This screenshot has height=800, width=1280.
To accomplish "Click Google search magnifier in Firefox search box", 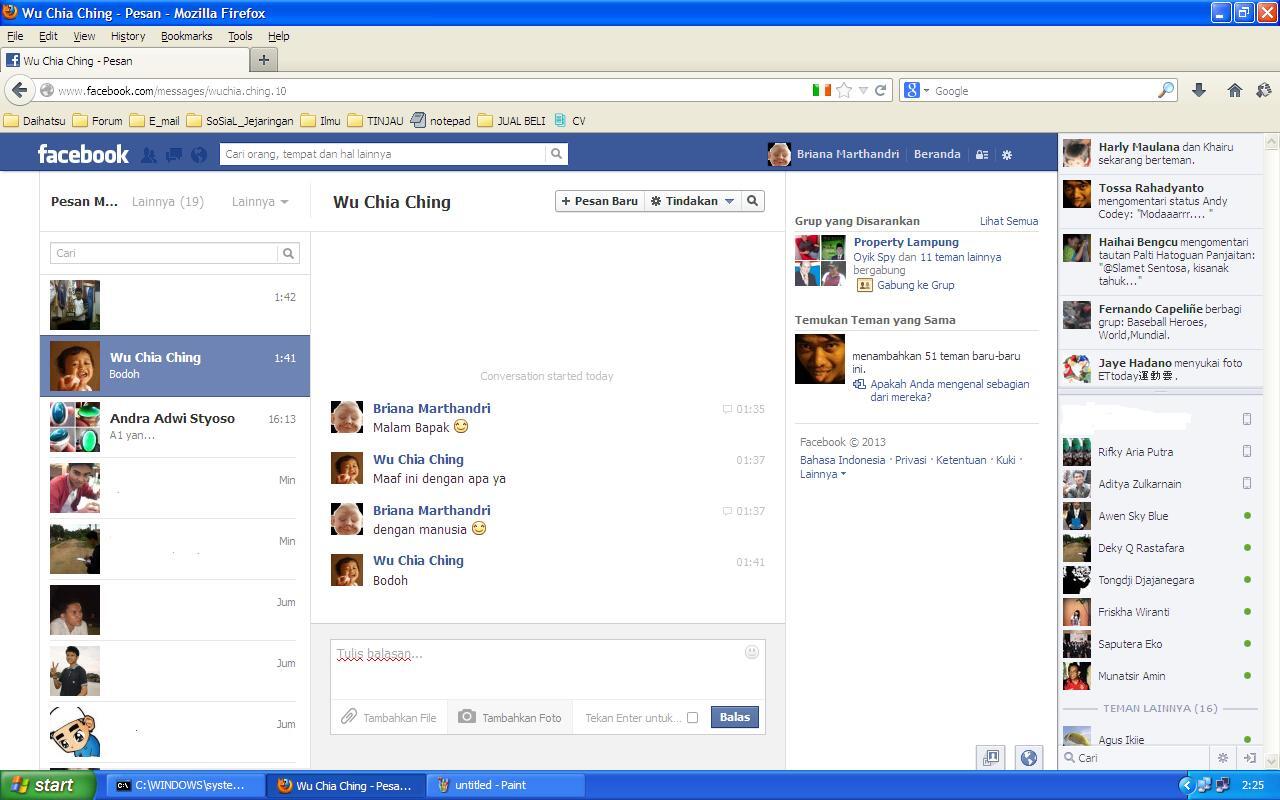I will point(1166,90).
